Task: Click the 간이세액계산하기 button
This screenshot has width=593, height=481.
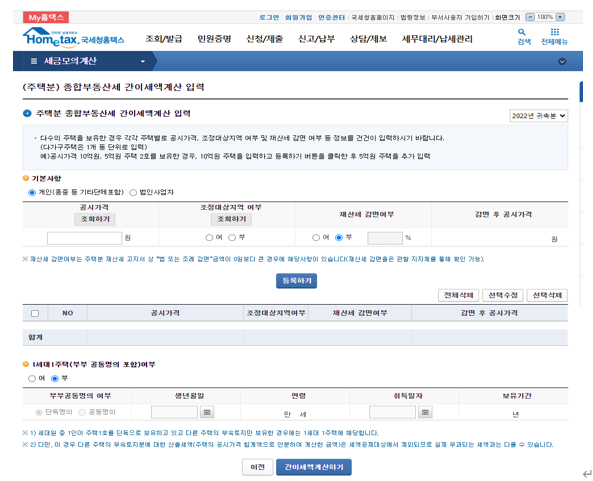Action: [x=314, y=467]
